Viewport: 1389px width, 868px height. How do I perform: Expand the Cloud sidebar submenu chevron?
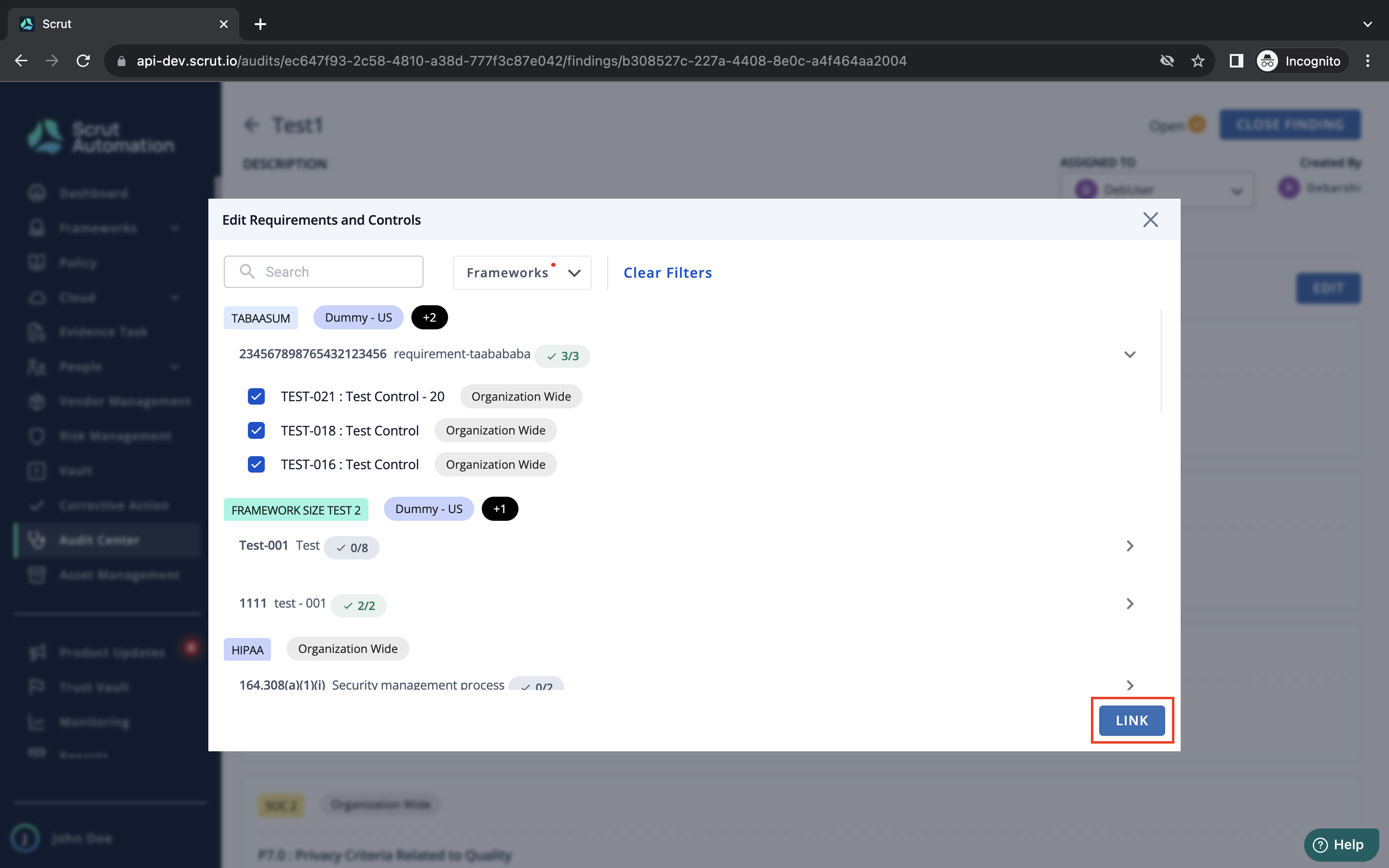[175, 298]
